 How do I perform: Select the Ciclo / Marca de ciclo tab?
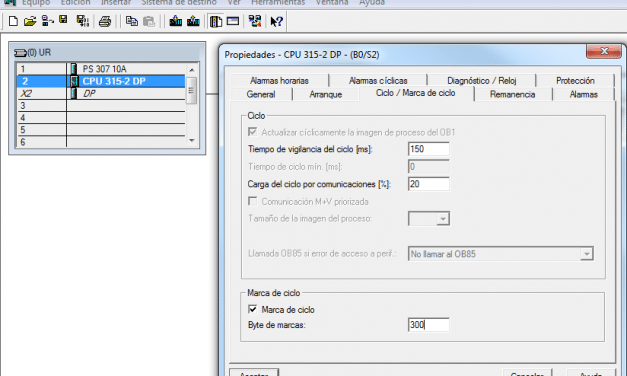pyautogui.click(x=415, y=93)
